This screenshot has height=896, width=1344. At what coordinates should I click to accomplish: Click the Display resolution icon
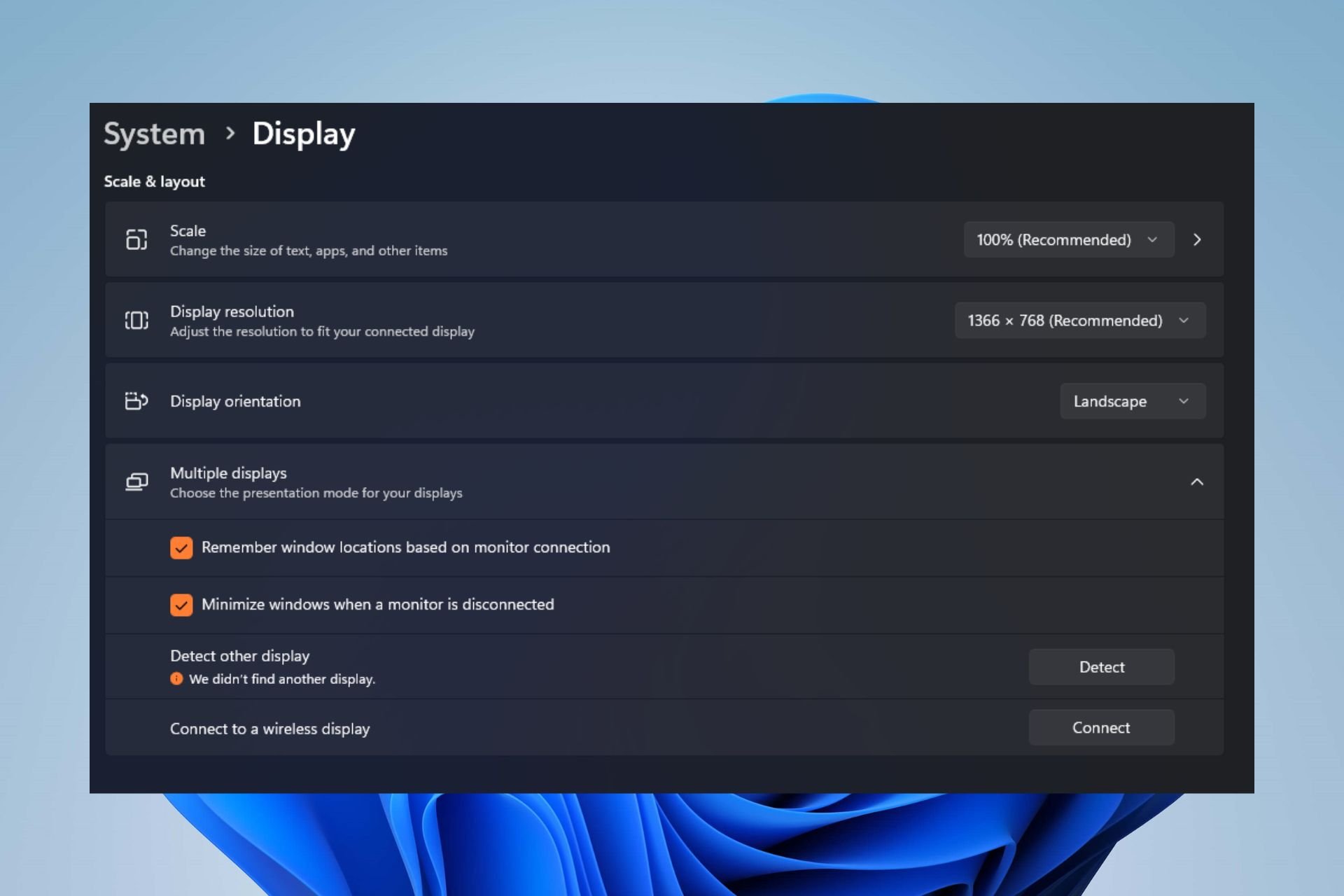click(x=136, y=320)
